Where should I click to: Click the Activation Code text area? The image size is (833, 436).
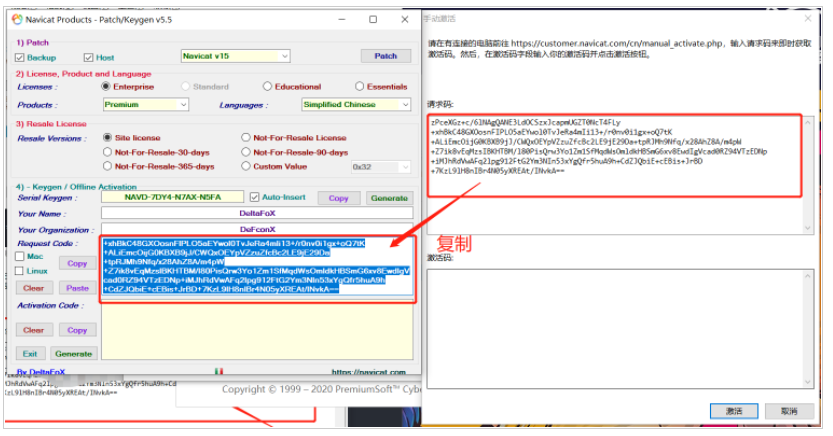click(x=257, y=332)
